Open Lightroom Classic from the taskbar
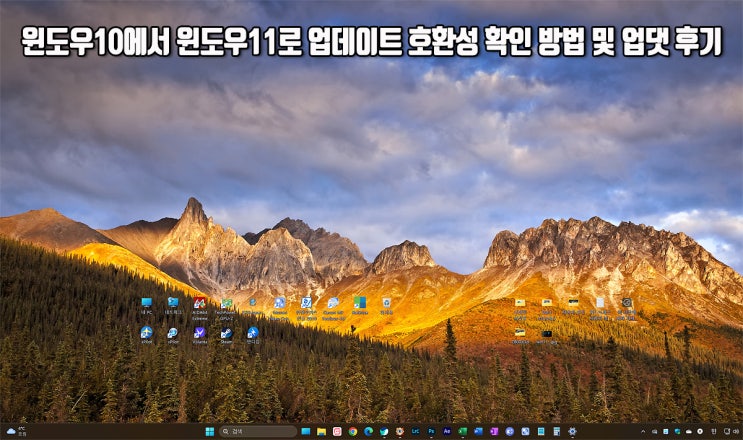This screenshot has height=440, width=743. [x=415, y=431]
